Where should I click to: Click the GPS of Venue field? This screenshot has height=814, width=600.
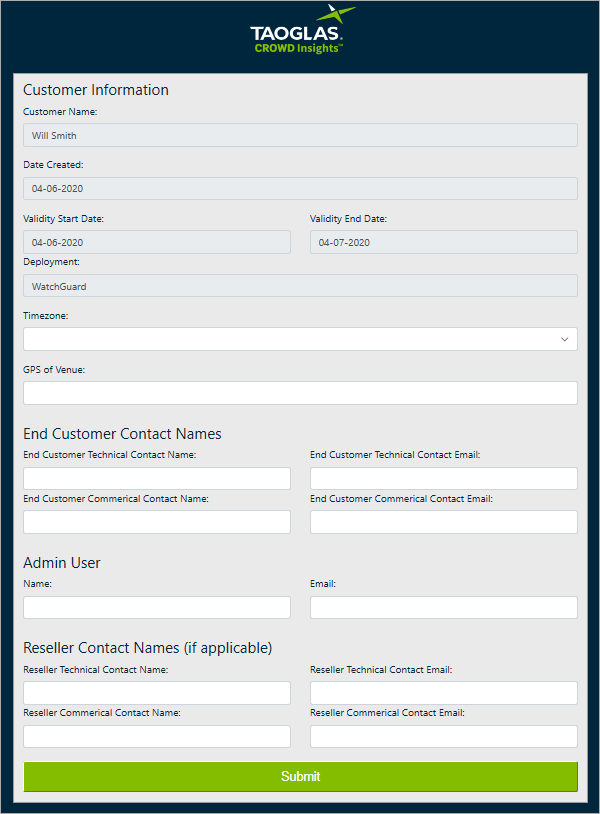(x=300, y=393)
